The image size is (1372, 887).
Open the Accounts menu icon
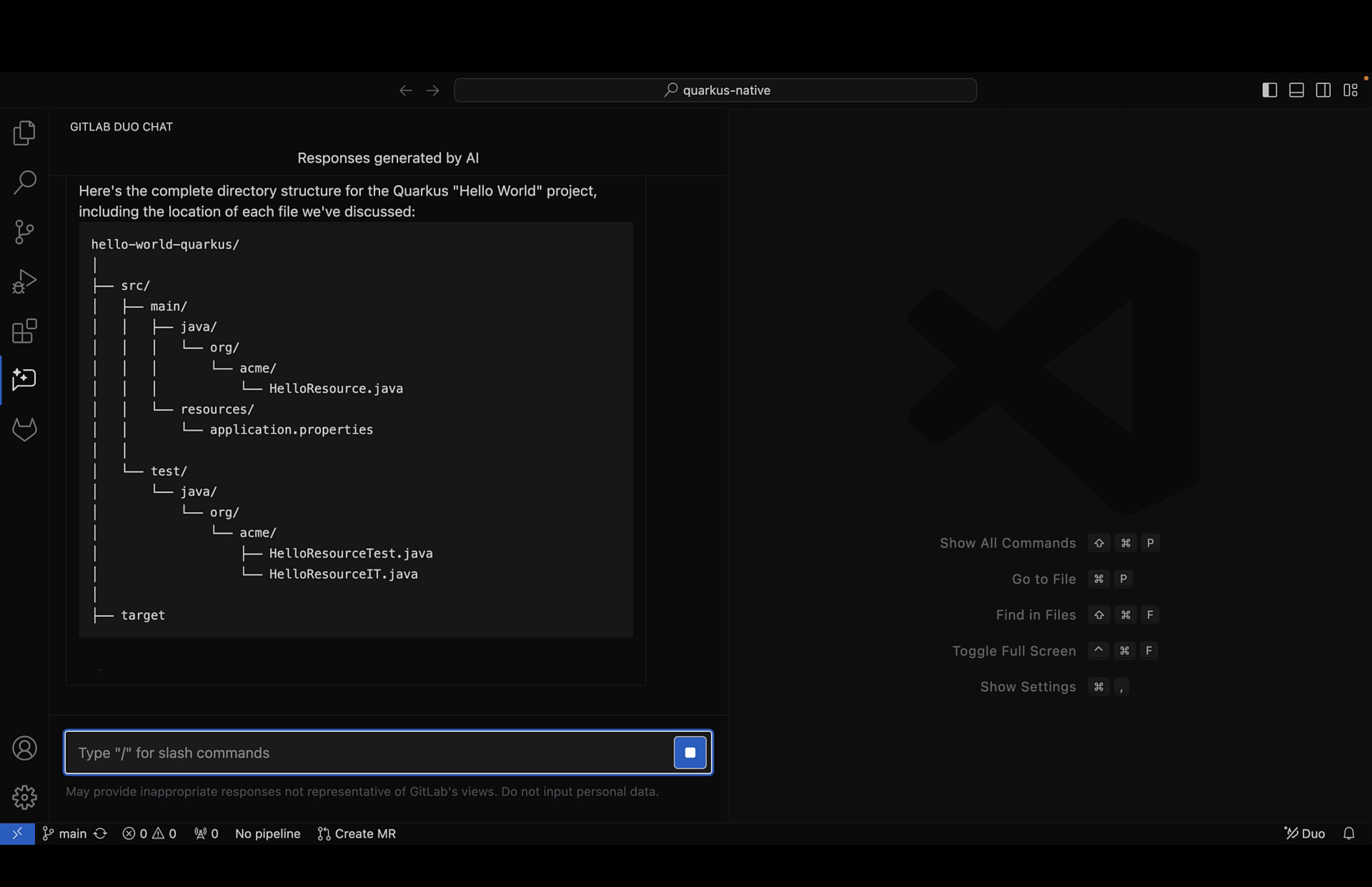(24, 748)
